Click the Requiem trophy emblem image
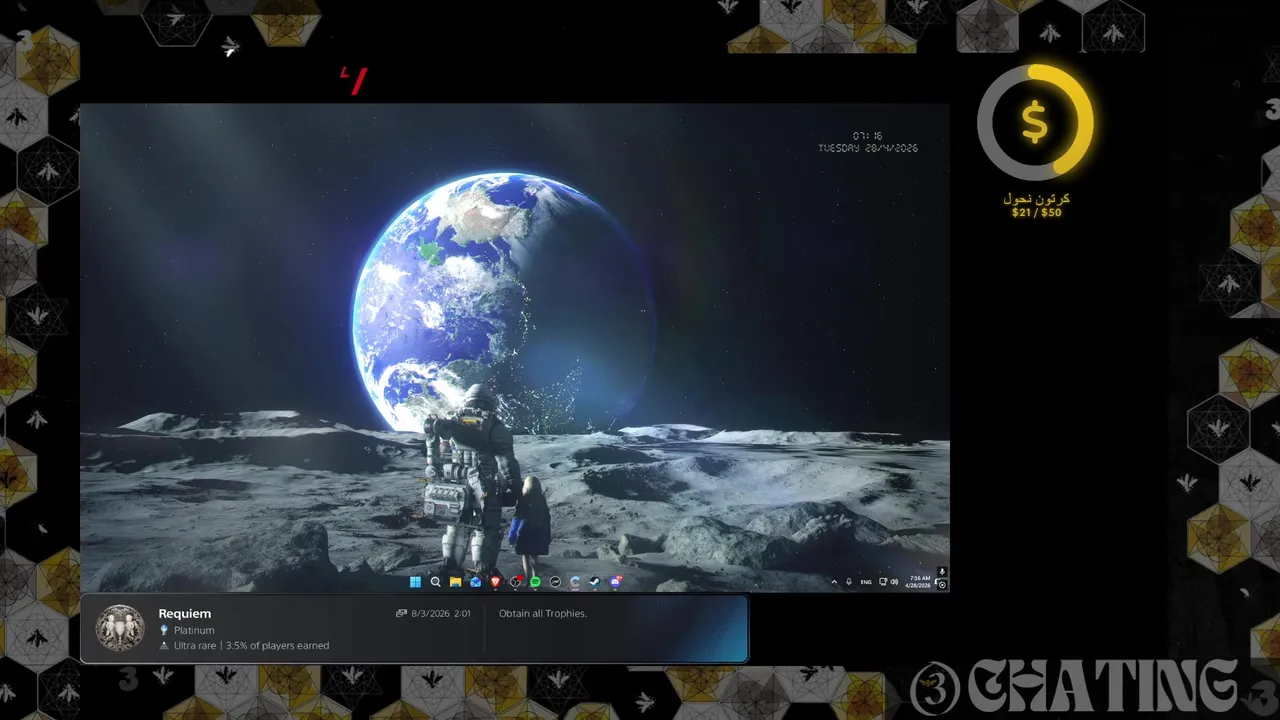The height and width of the screenshot is (720, 1280). pyautogui.click(x=120, y=629)
